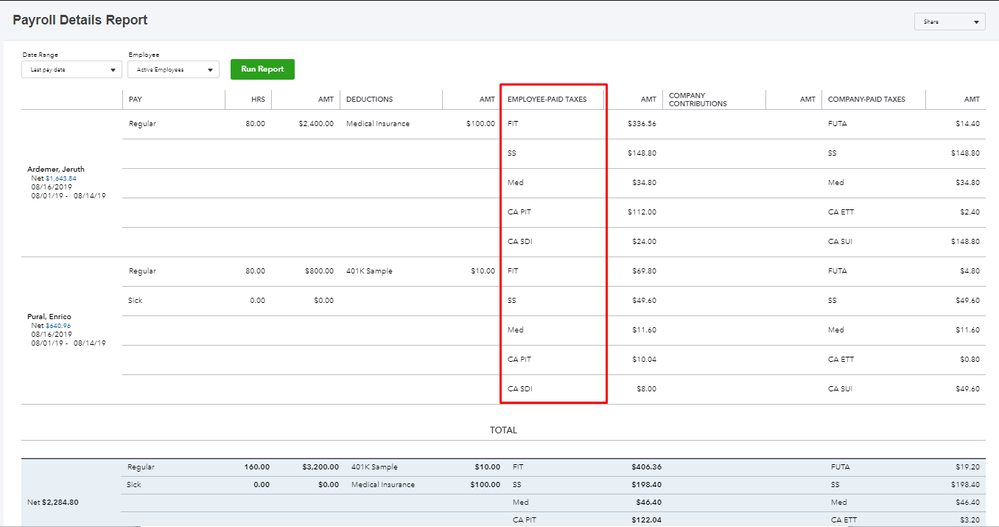The height and width of the screenshot is (527, 999).
Task: Click the Sick pay row for Pural
Action: (x=135, y=301)
